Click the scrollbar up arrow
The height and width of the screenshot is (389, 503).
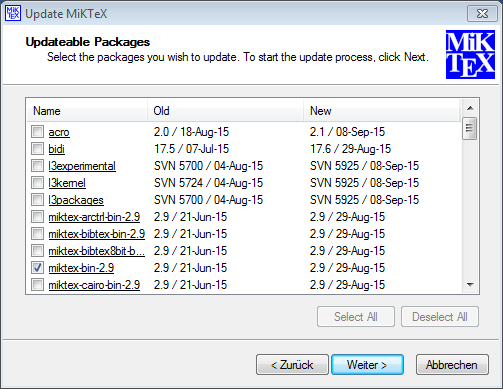tap(470, 108)
